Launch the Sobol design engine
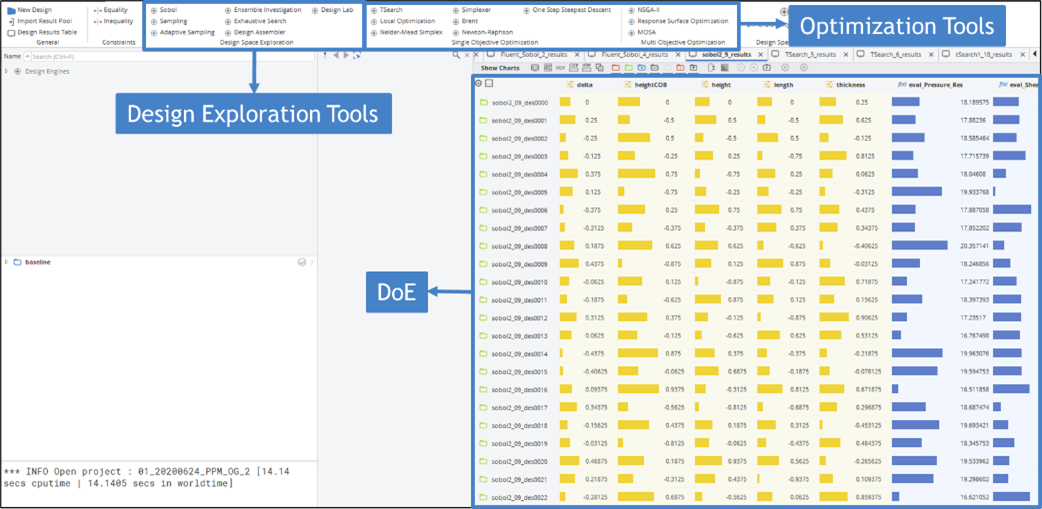 click(x=163, y=11)
